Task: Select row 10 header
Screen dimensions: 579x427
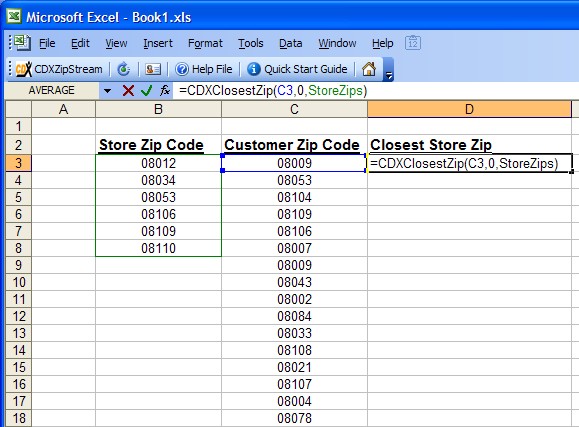Action: [x=18, y=282]
